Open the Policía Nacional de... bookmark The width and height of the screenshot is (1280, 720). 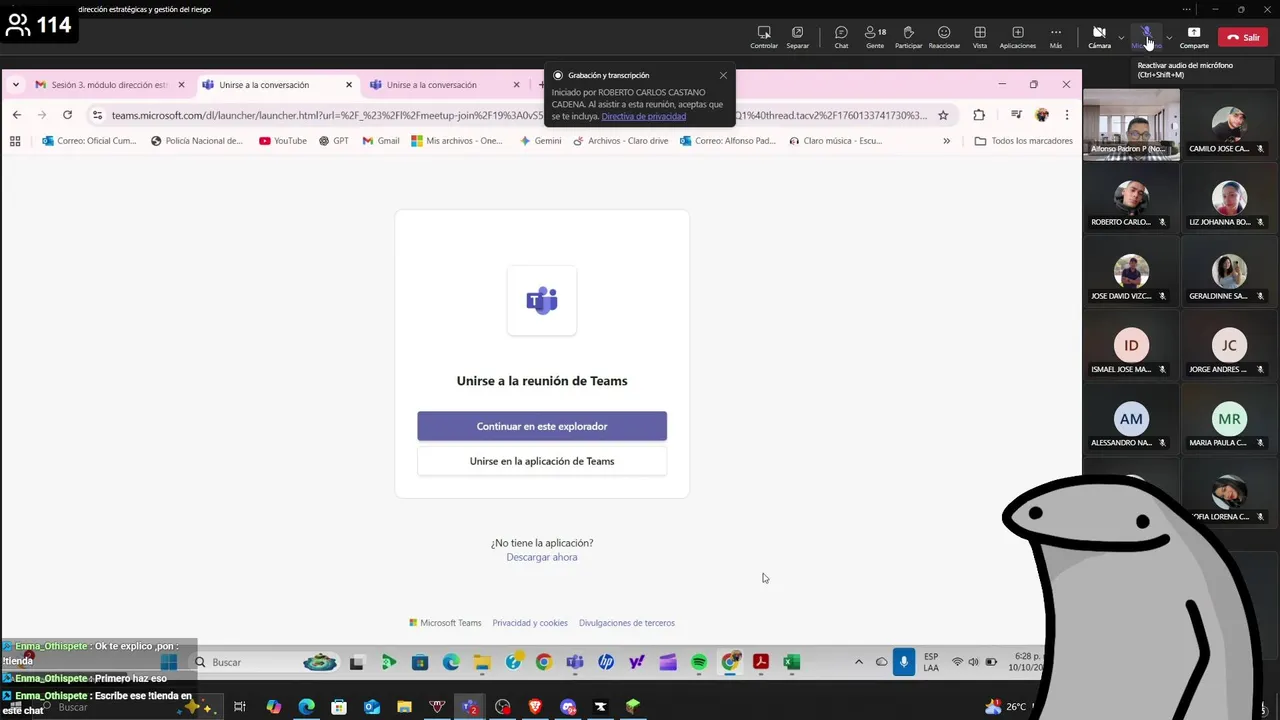[197, 141]
